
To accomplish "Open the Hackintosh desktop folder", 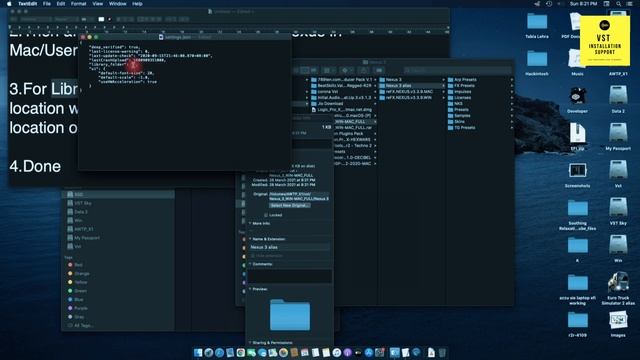I will pos(537,59).
